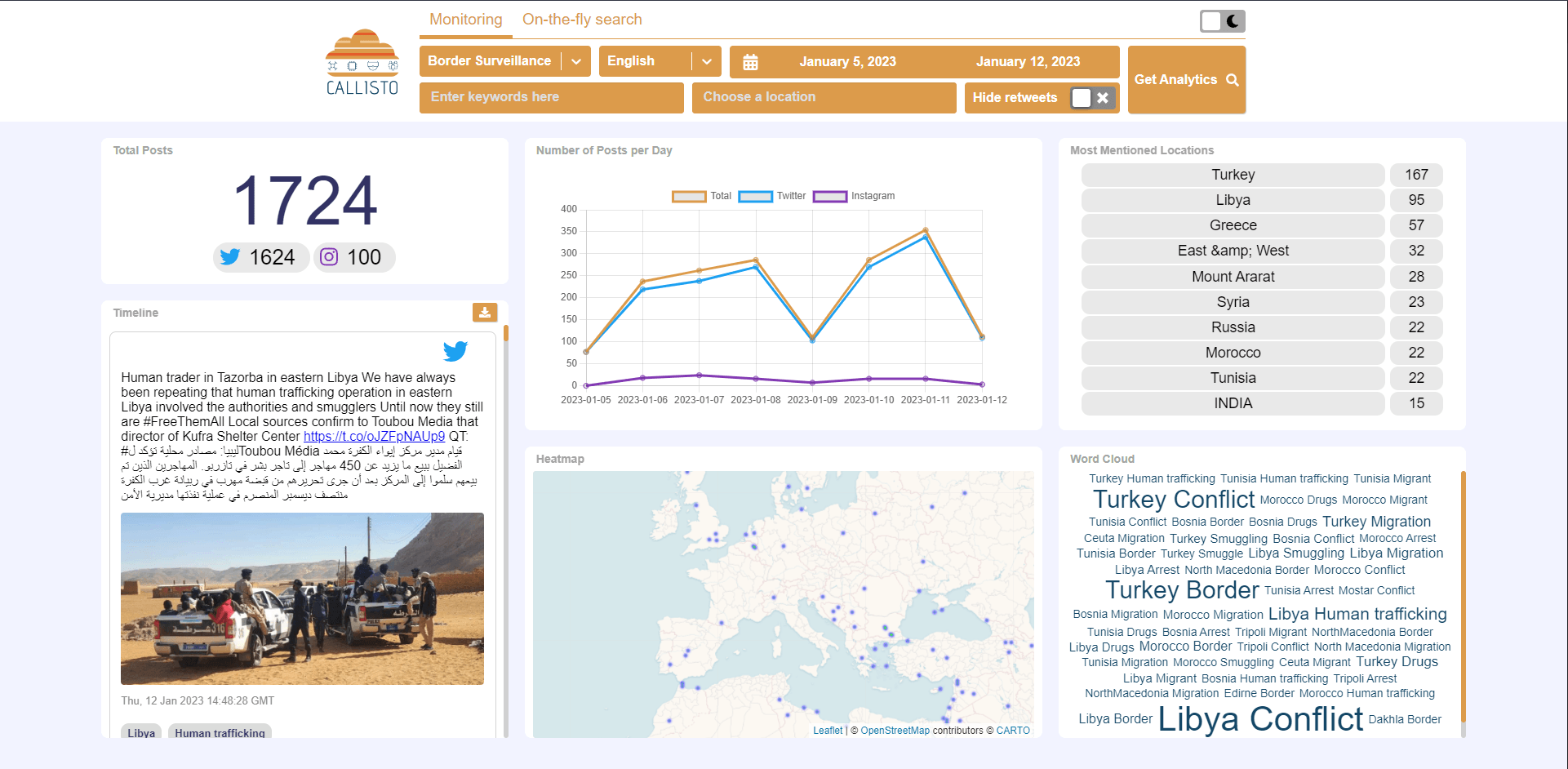Image resolution: width=1568 pixels, height=769 pixels.
Task: Focus the Enter keywords here field
Action: pyautogui.click(x=551, y=97)
